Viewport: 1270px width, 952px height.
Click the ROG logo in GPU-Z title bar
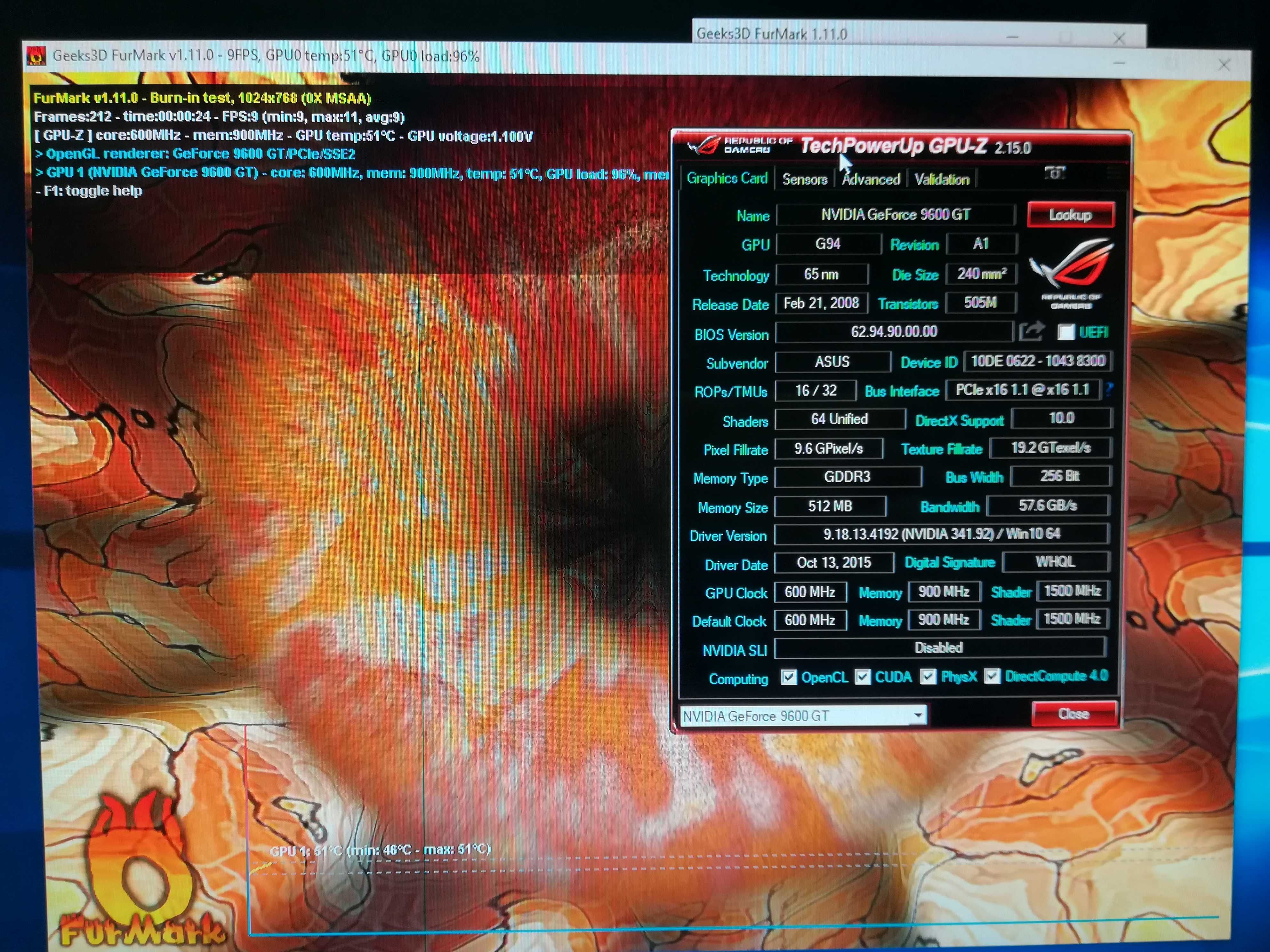pyautogui.click(x=704, y=146)
